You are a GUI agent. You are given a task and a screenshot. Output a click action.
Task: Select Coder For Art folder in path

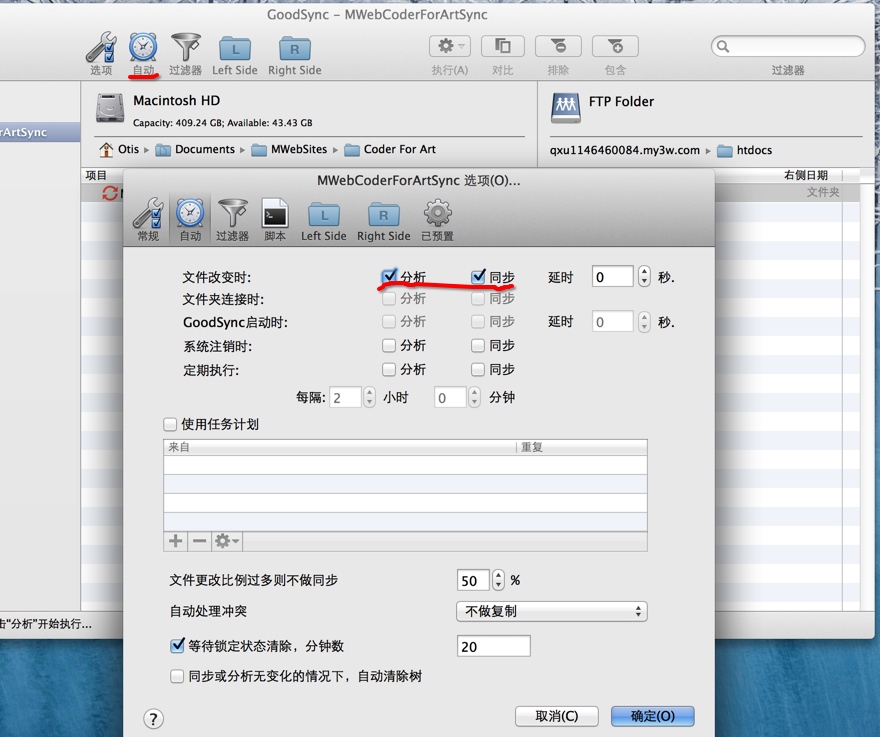click(x=390, y=149)
